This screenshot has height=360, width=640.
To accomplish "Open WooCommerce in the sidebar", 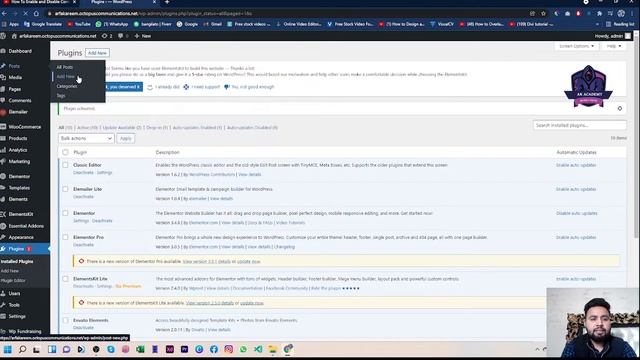I will point(24,127).
